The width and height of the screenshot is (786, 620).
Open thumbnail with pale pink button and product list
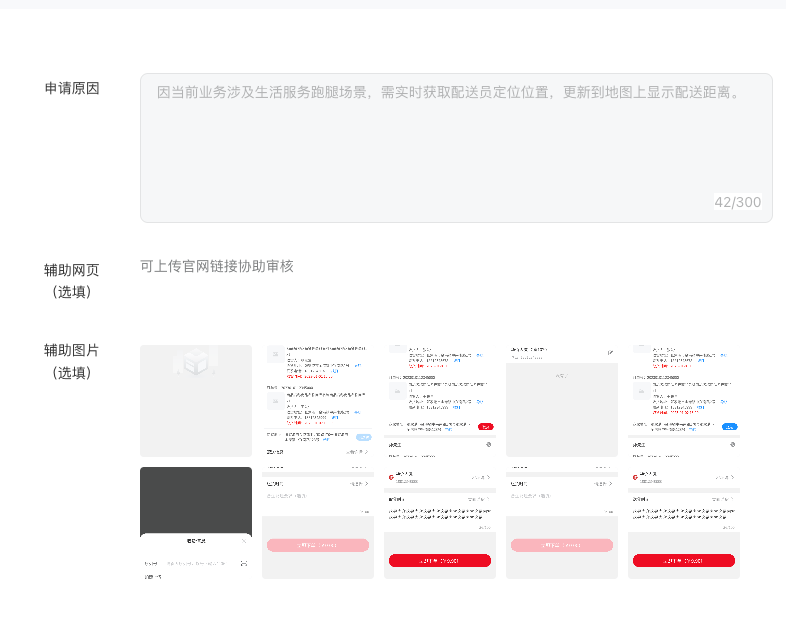318,462
